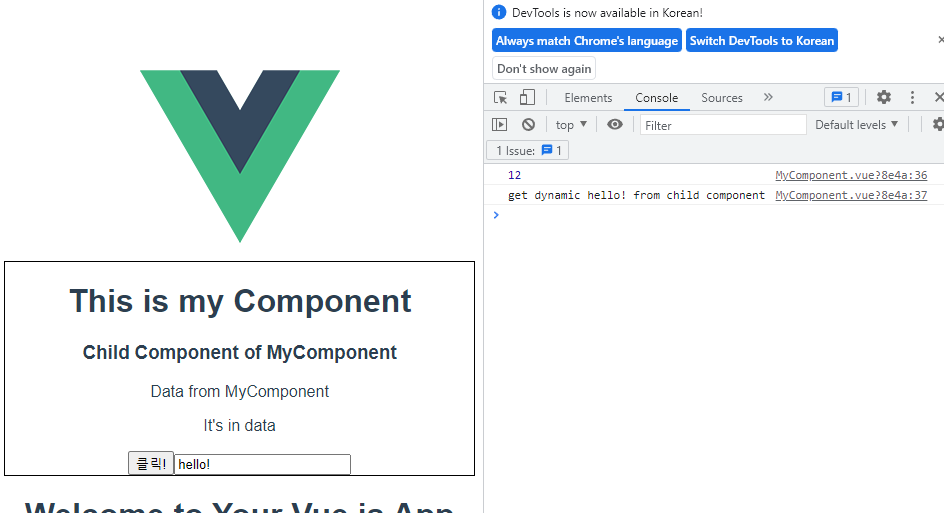Click the 'Data from MyComponent' text
944x513 pixels.
point(240,391)
